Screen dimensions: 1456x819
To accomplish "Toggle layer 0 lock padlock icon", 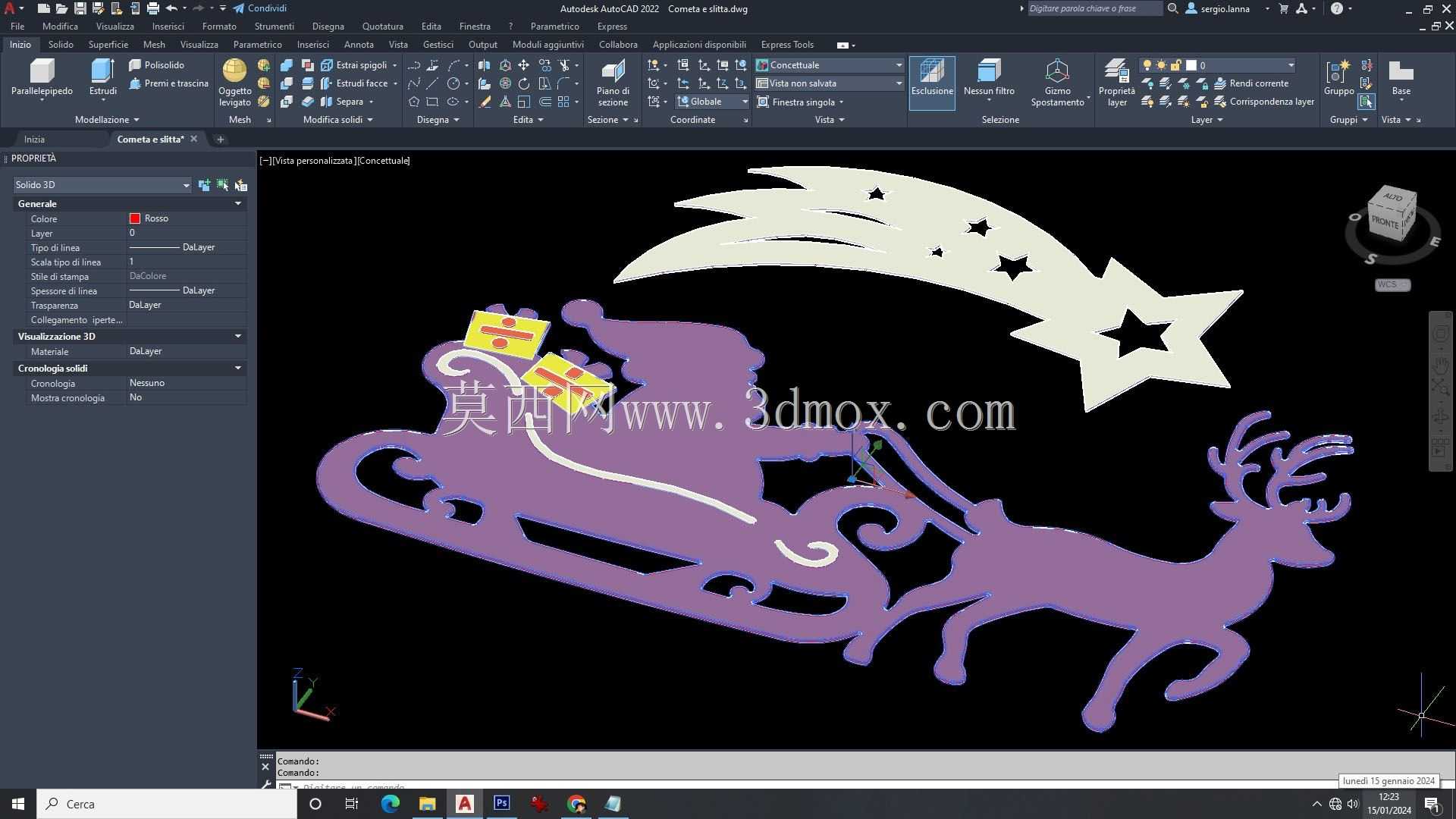I will click(x=1175, y=65).
